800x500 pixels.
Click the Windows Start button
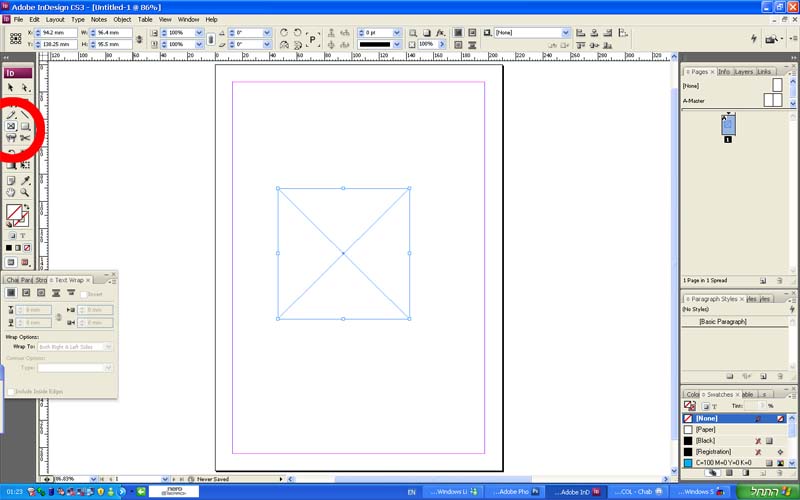point(770,492)
